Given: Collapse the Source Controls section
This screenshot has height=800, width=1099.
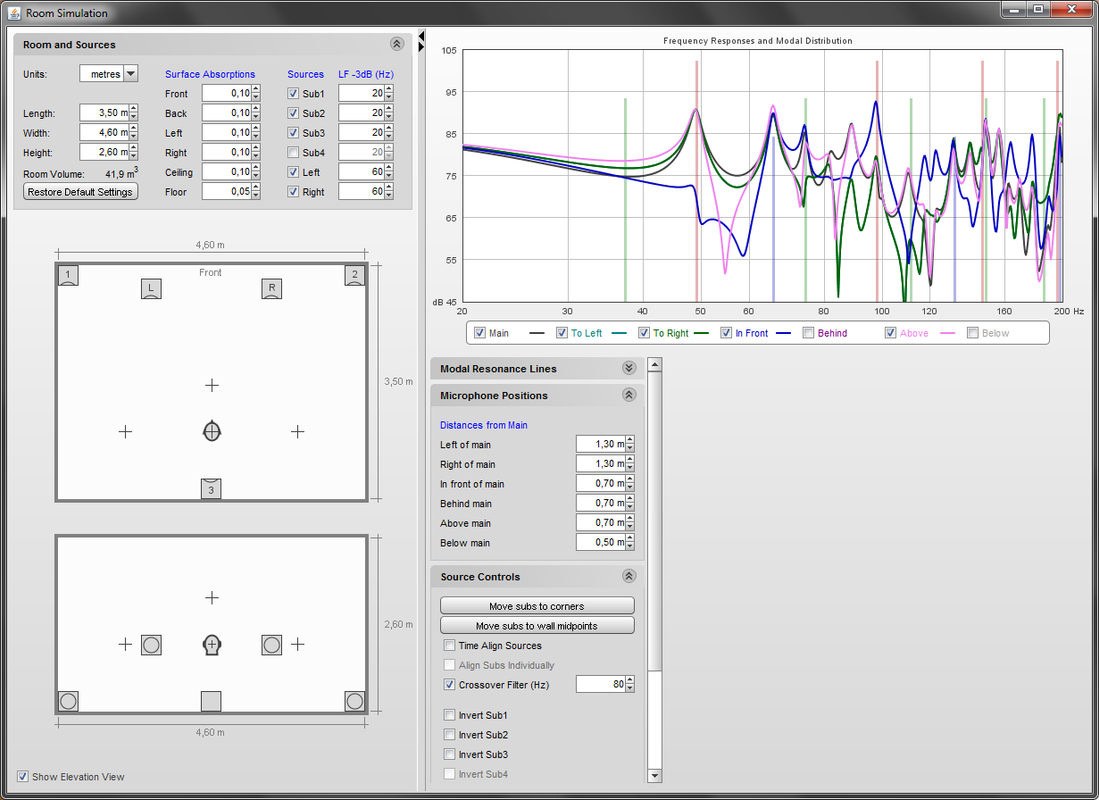Looking at the screenshot, I should [x=629, y=576].
